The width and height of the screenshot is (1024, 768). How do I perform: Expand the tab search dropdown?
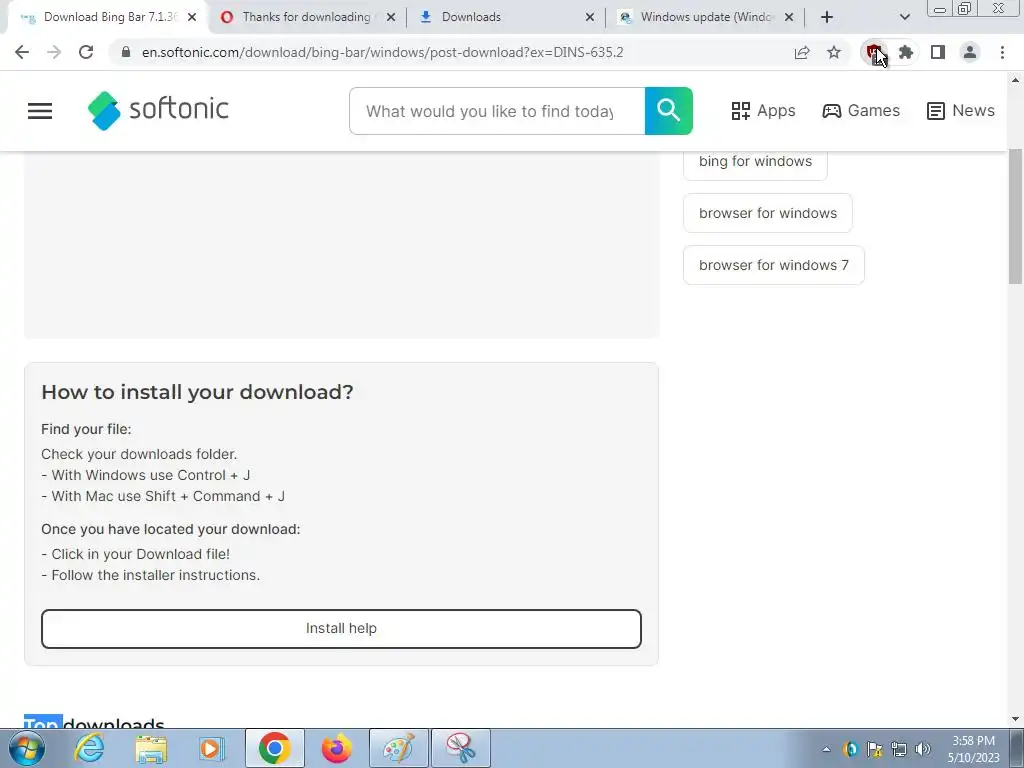904,17
